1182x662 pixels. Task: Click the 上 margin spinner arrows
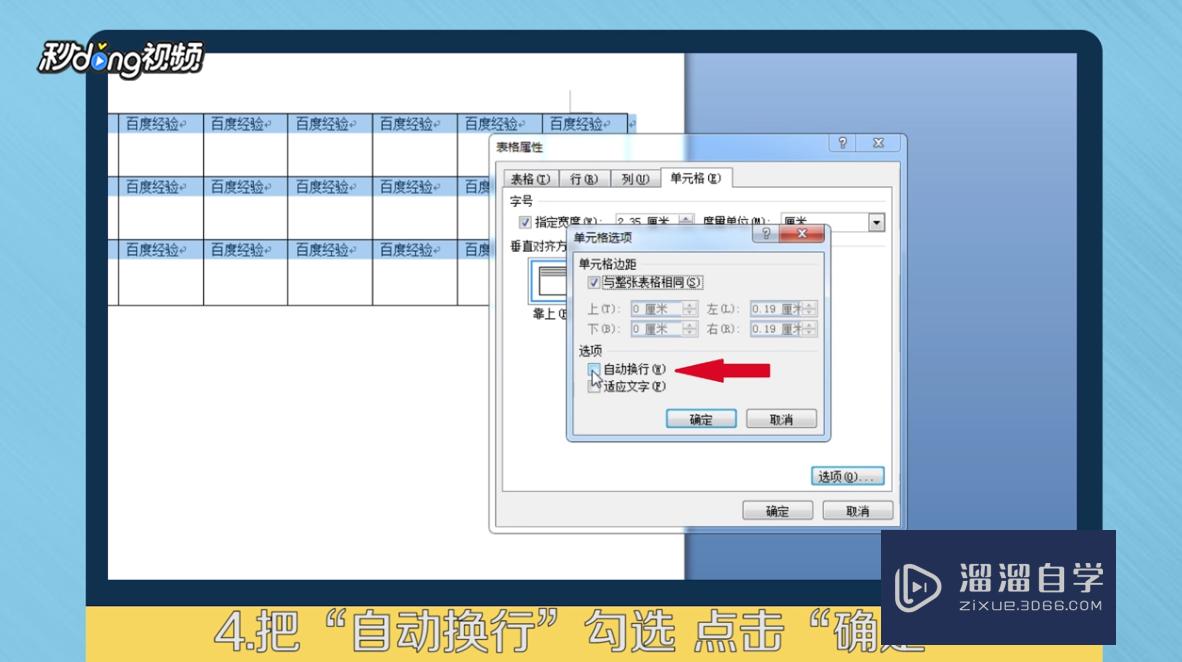690,309
